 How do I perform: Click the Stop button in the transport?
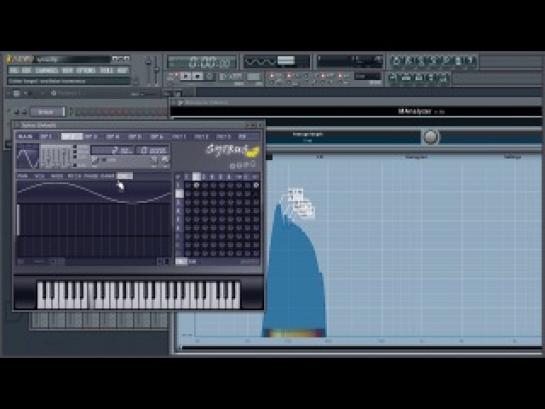tap(198, 76)
